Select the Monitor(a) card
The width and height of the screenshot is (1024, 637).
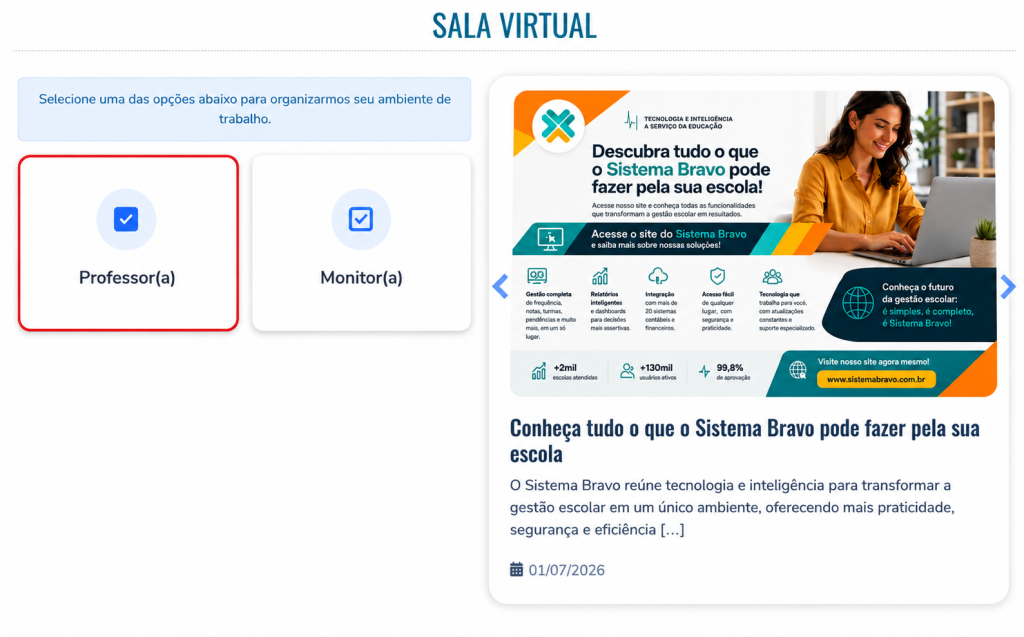pyautogui.click(x=361, y=243)
